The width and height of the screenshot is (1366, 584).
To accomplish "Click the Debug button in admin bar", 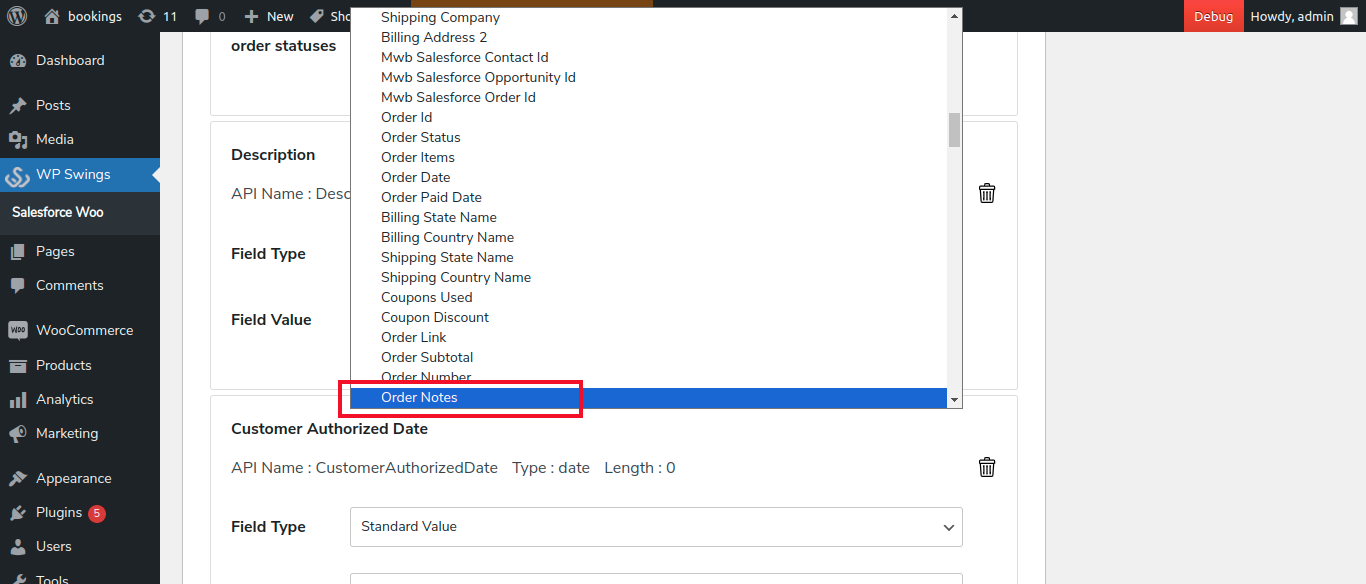I will [1214, 16].
